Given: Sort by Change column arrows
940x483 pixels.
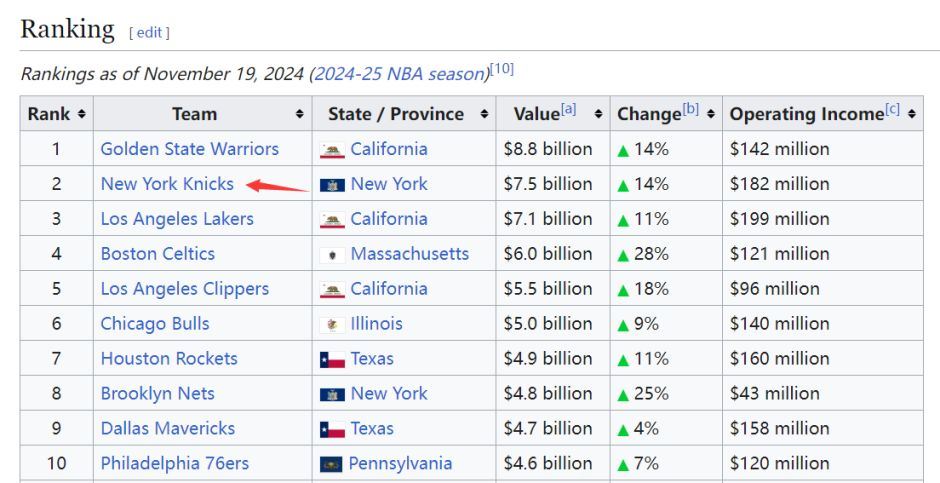Looking at the screenshot, I should pyautogui.click(x=711, y=114).
